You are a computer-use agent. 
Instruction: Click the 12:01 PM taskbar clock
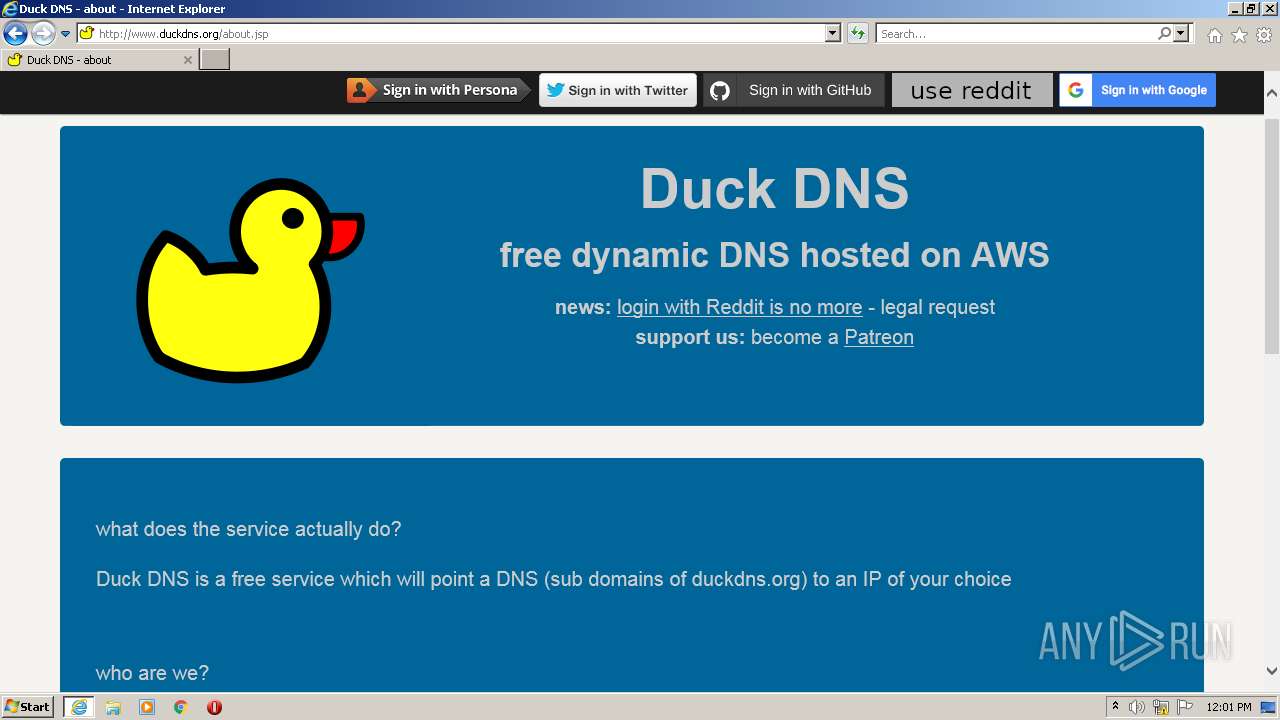pyautogui.click(x=1229, y=707)
